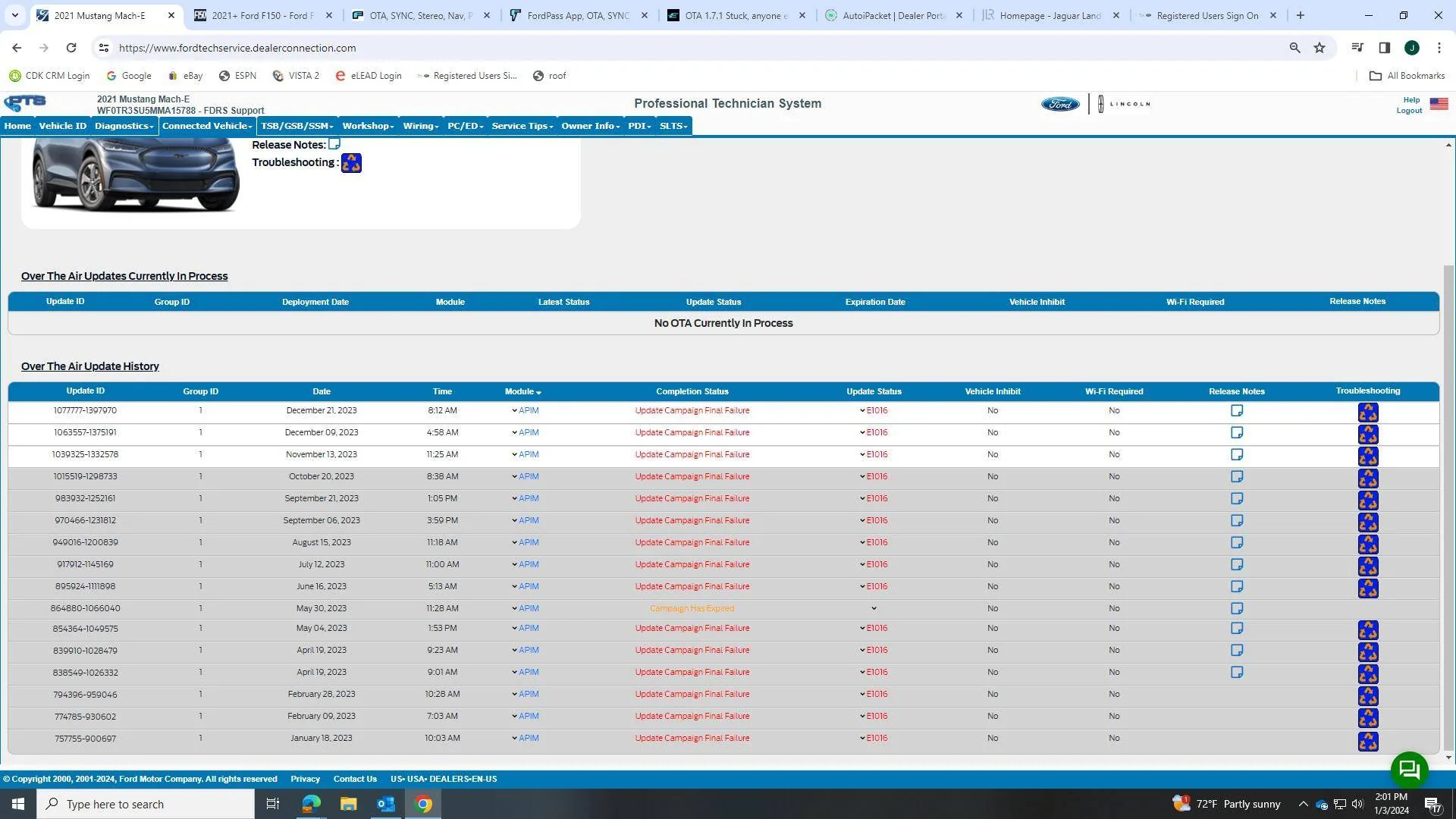Open the eLEAD Login bookmark

click(x=369, y=76)
